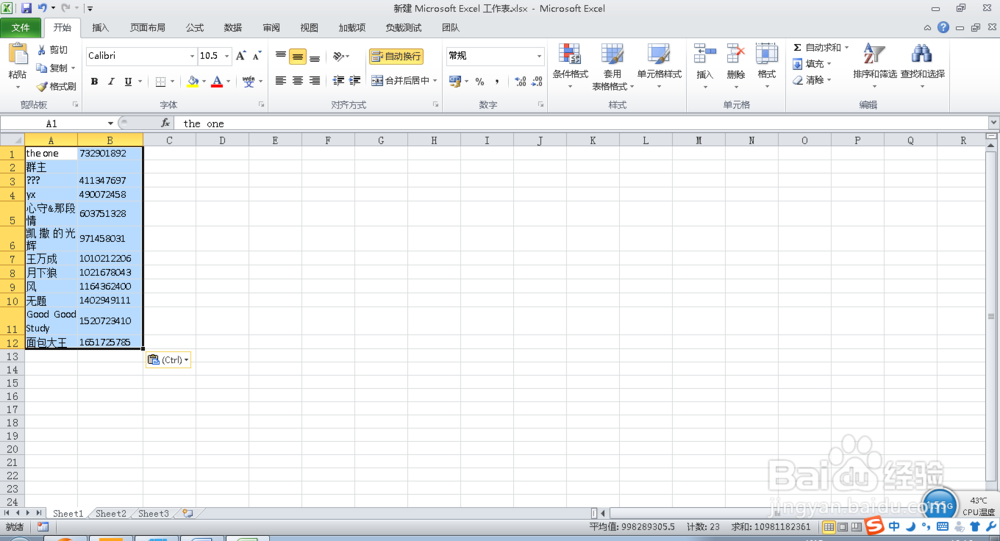The width and height of the screenshot is (1000, 541).
Task: Toggle Italic formatting
Action: click(111, 82)
